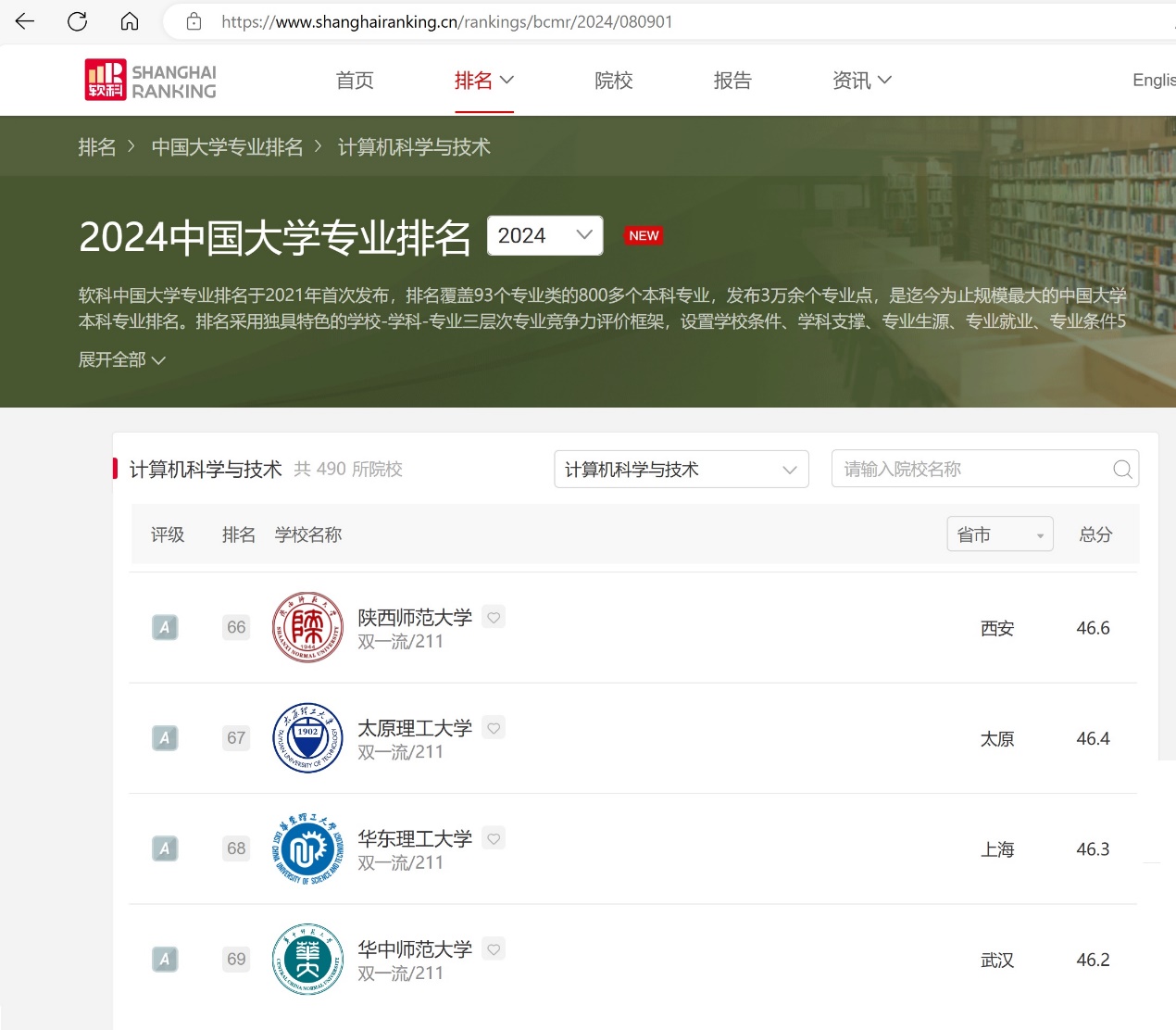The height and width of the screenshot is (1030, 1176).
Task: Click the ShanghaiRanking logo
Action: (151, 81)
